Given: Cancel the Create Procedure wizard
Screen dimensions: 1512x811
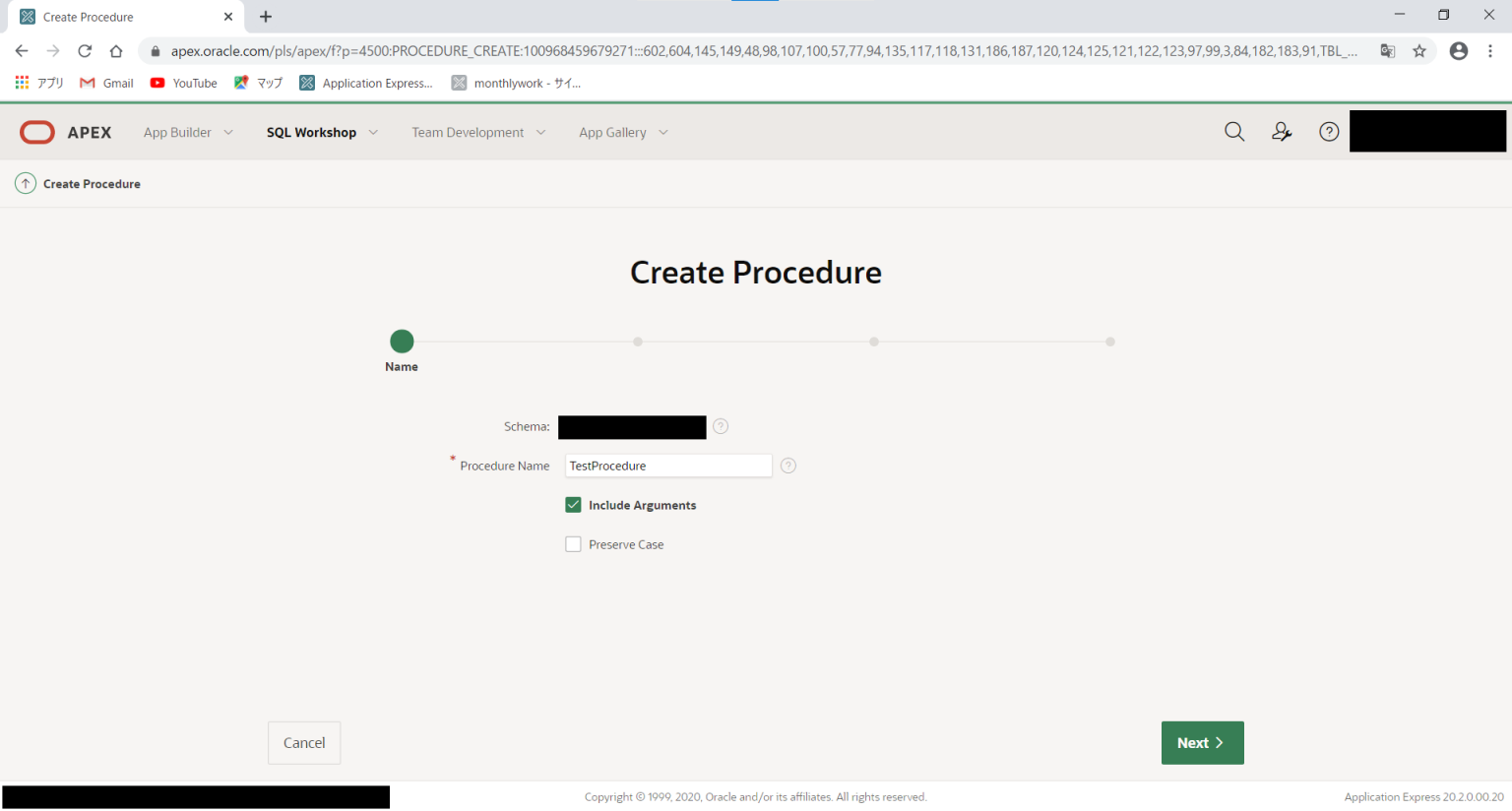Looking at the screenshot, I should tap(303, 743).
